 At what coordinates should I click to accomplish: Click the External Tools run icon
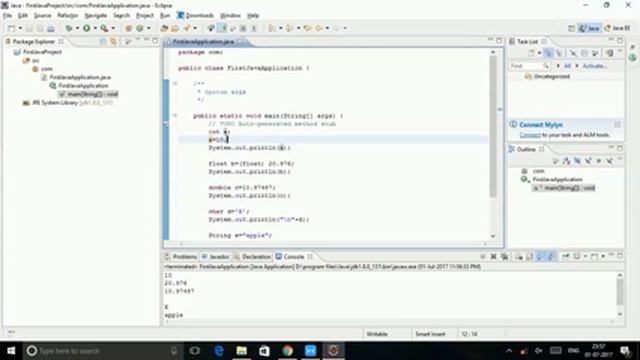[104, 28]
